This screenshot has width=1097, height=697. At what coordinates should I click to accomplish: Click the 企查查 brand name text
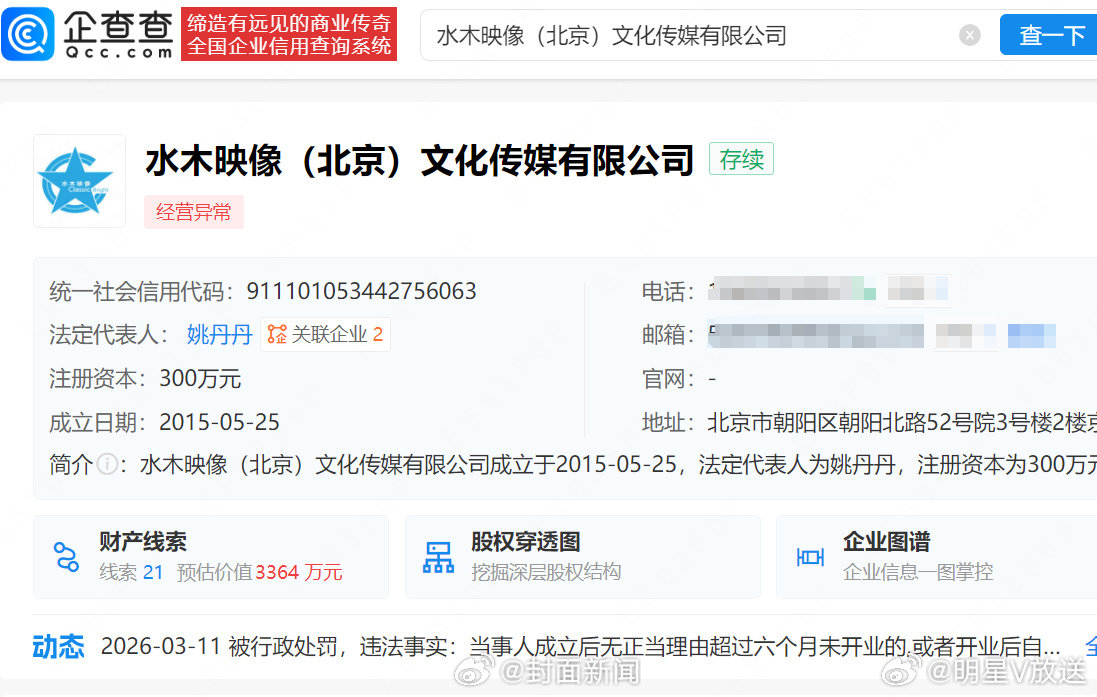pos(118,28)
